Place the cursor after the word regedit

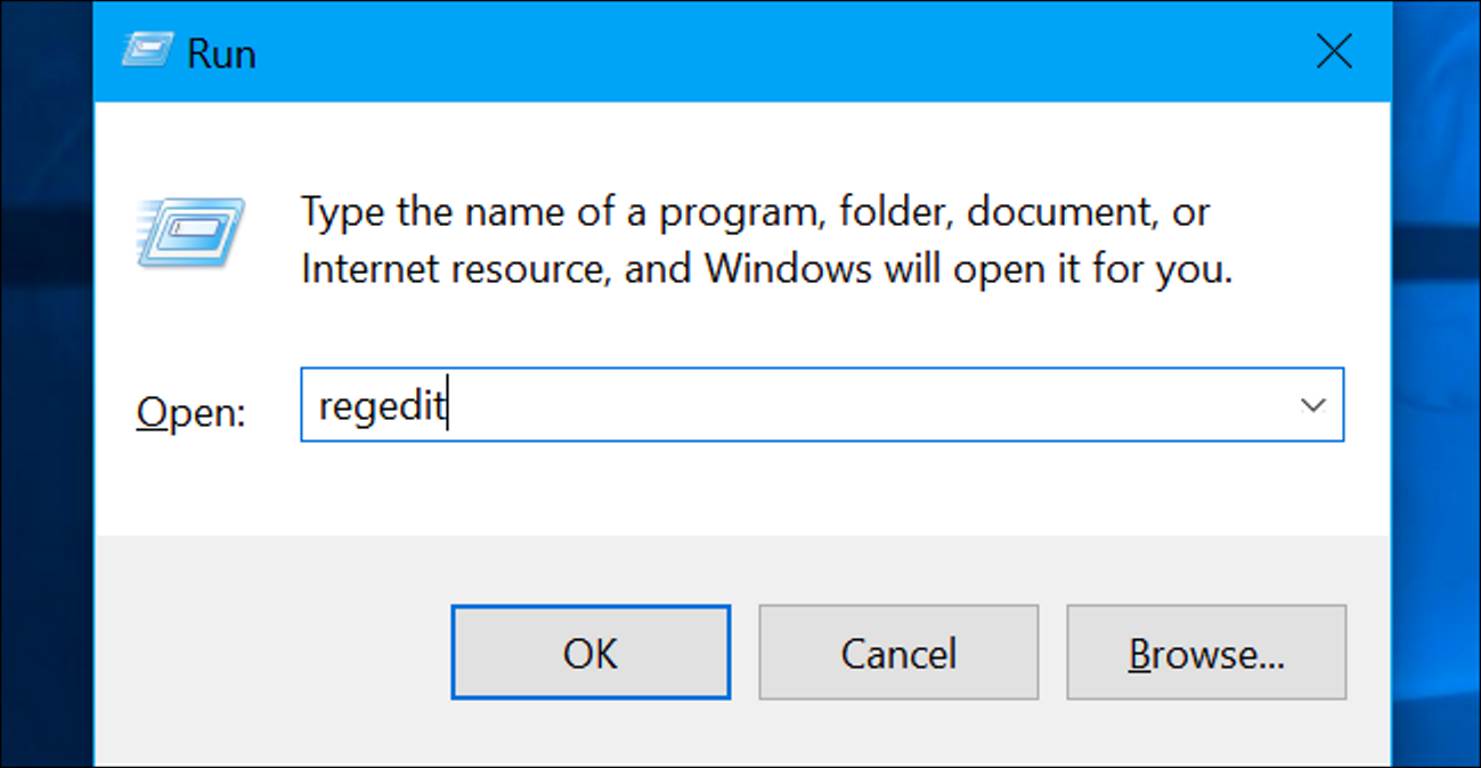[x=448, y=405]
